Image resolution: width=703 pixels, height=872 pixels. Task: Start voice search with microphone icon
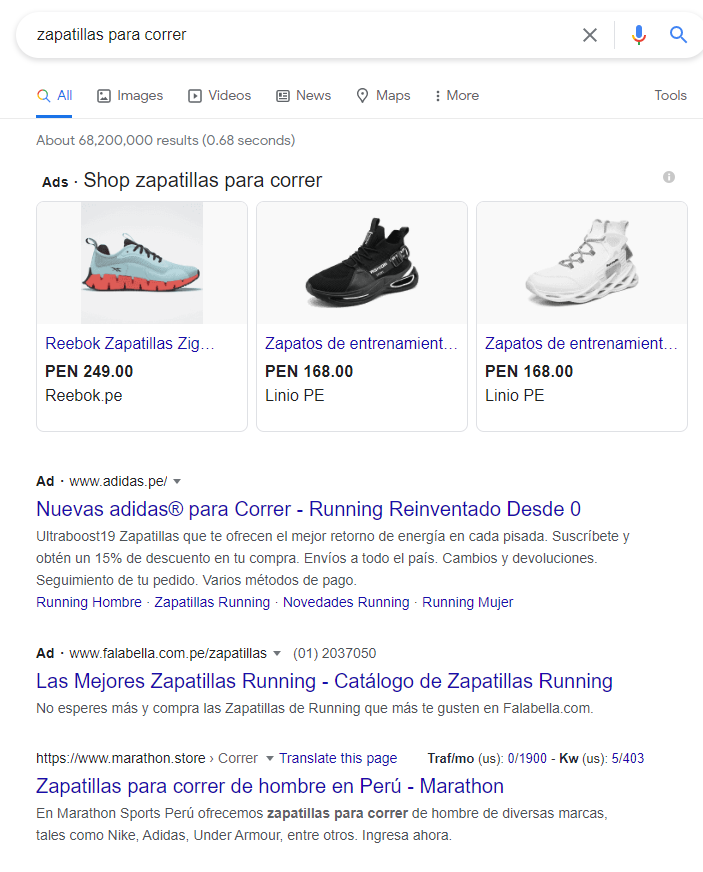tap(639, 35)
